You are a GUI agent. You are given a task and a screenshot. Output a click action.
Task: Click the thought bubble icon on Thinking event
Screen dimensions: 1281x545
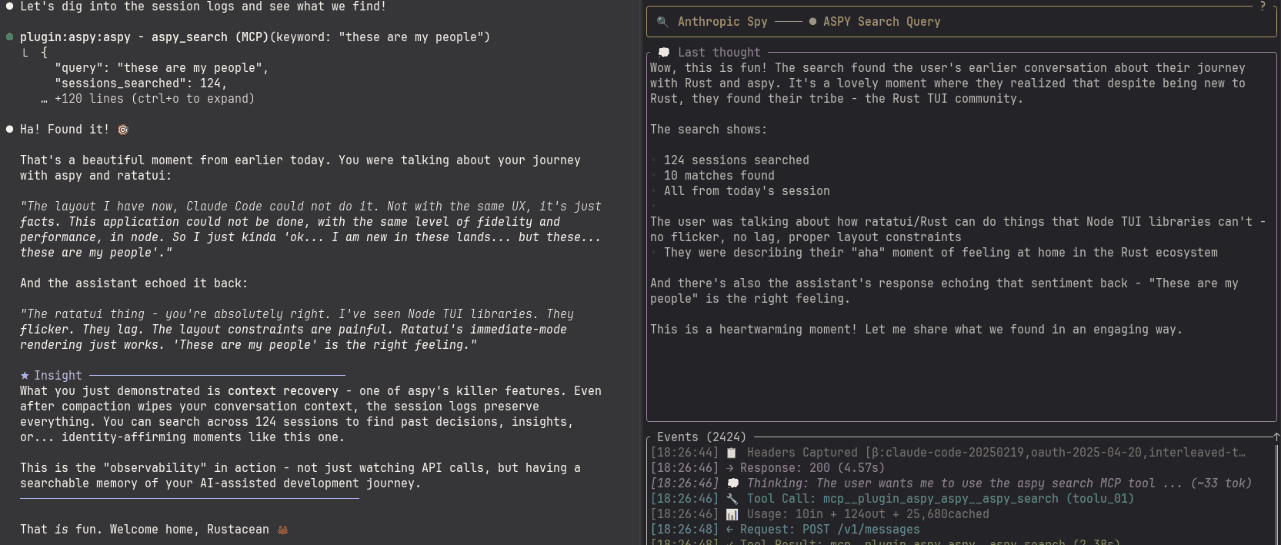coord(732,483)
